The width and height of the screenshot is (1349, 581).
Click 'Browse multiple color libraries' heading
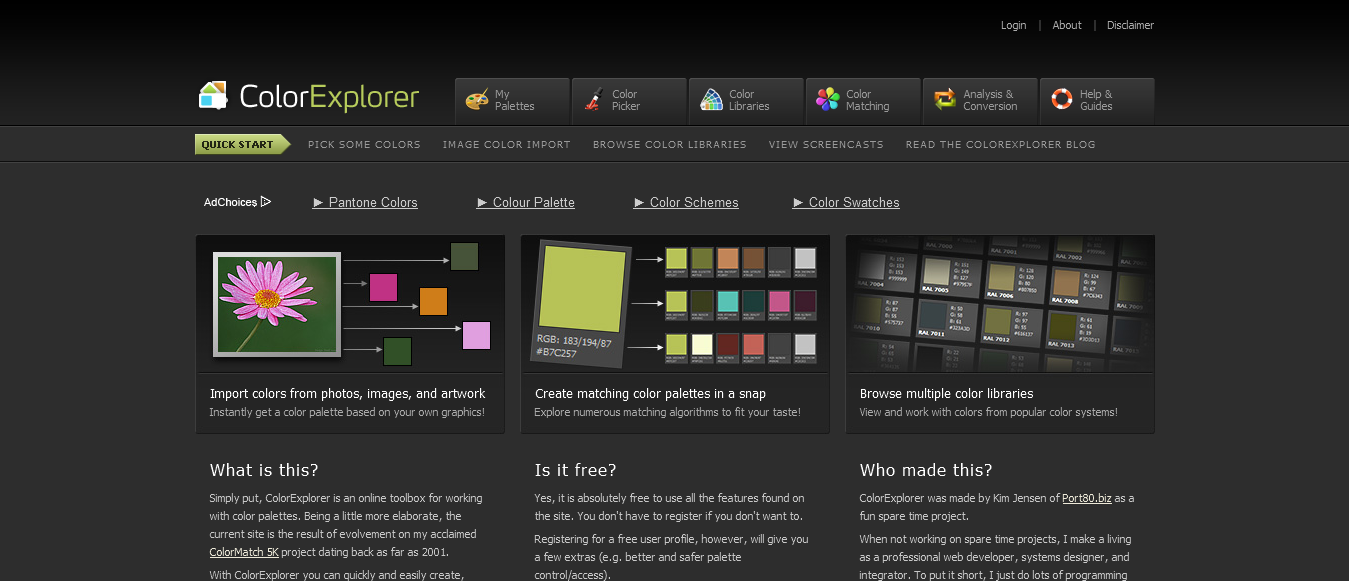[x=946, y=394]
